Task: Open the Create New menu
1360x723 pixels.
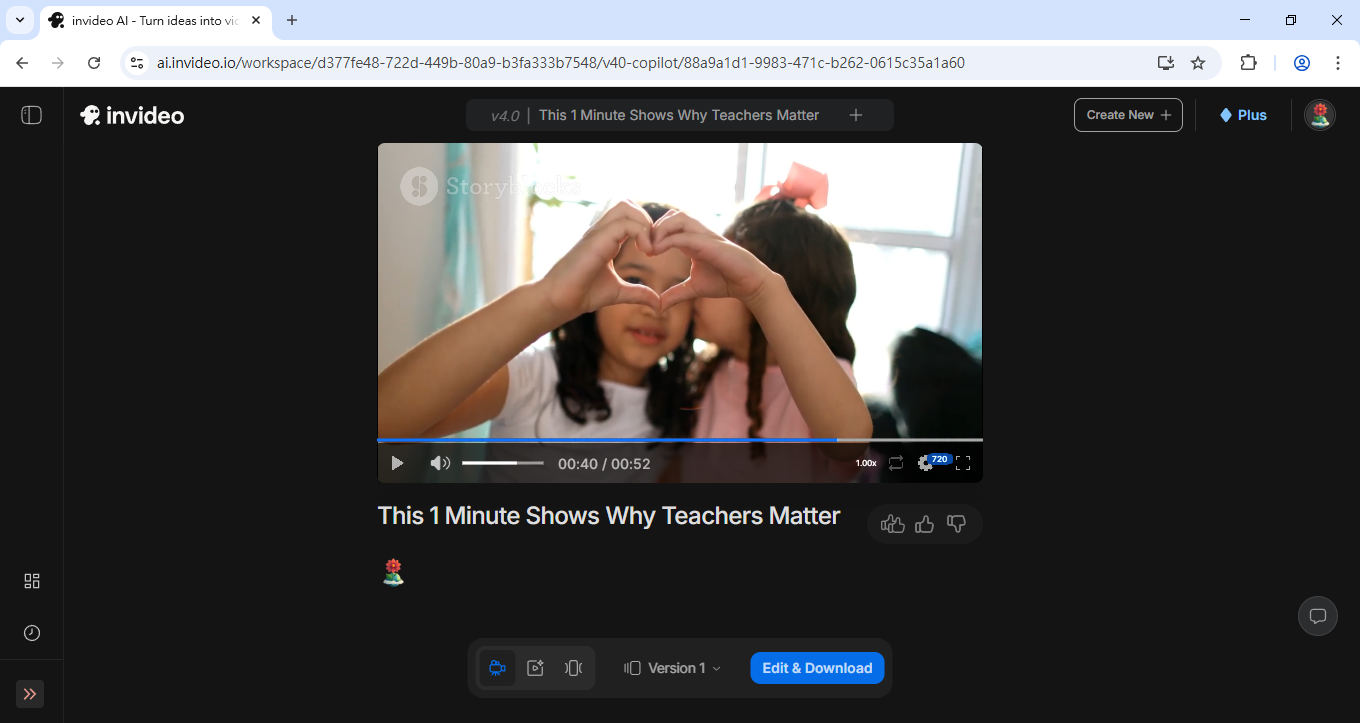Action: [1128, 114]
